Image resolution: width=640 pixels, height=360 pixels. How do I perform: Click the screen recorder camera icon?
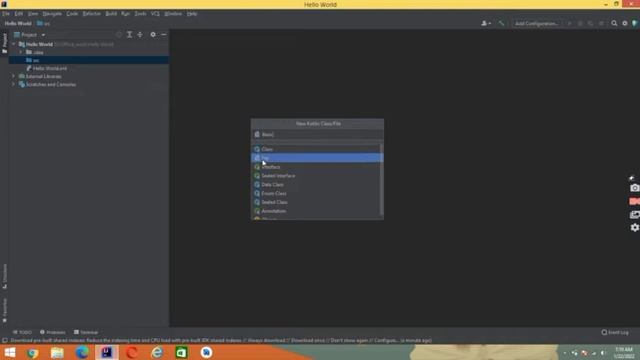point(635,188)
